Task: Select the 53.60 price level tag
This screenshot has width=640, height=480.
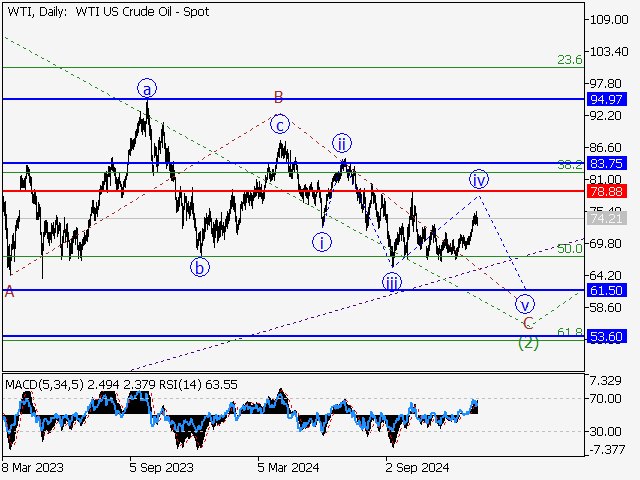Action: point(607,337)
